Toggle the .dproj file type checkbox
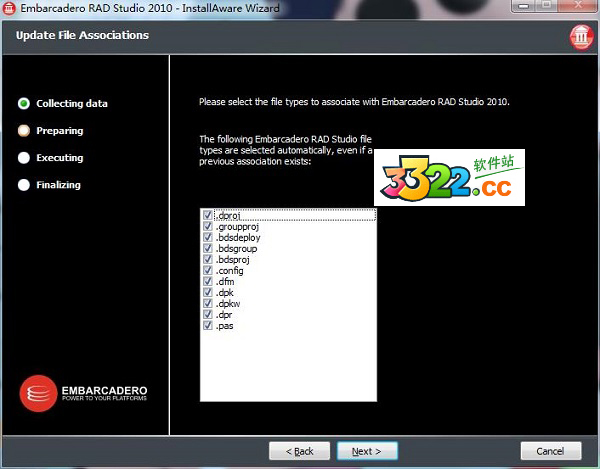This screenshot has width=600, height=469. click(x=208, y=215)
